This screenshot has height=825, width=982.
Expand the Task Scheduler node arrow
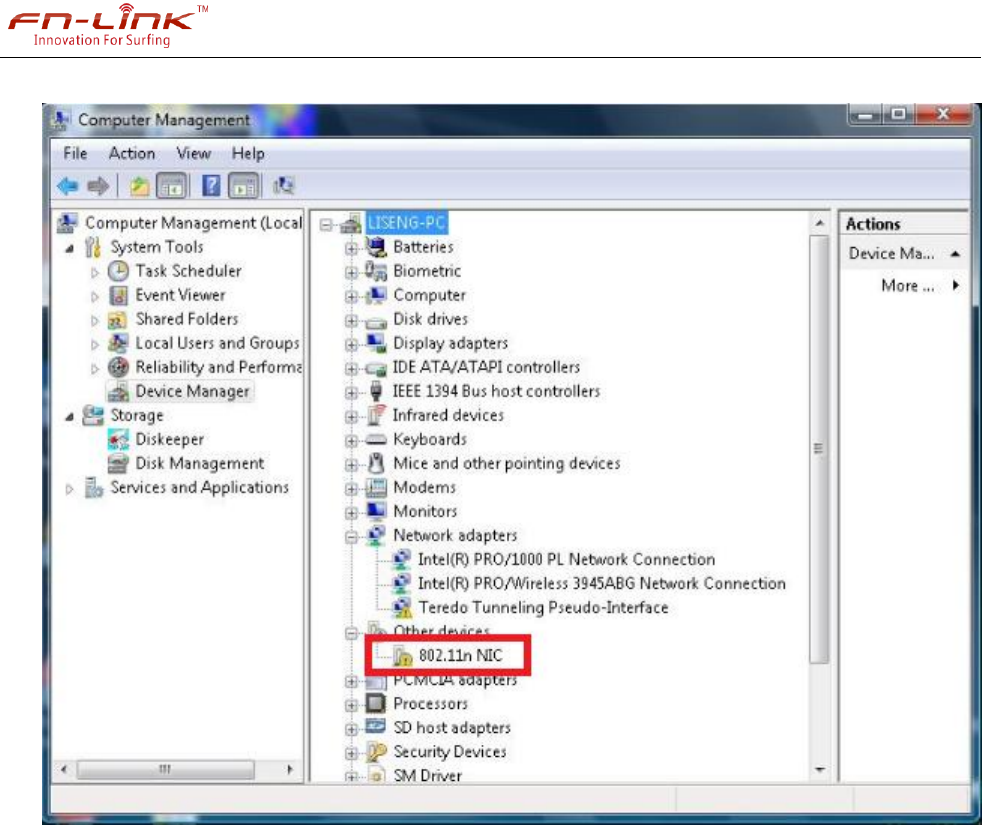[x=95, y=272]
